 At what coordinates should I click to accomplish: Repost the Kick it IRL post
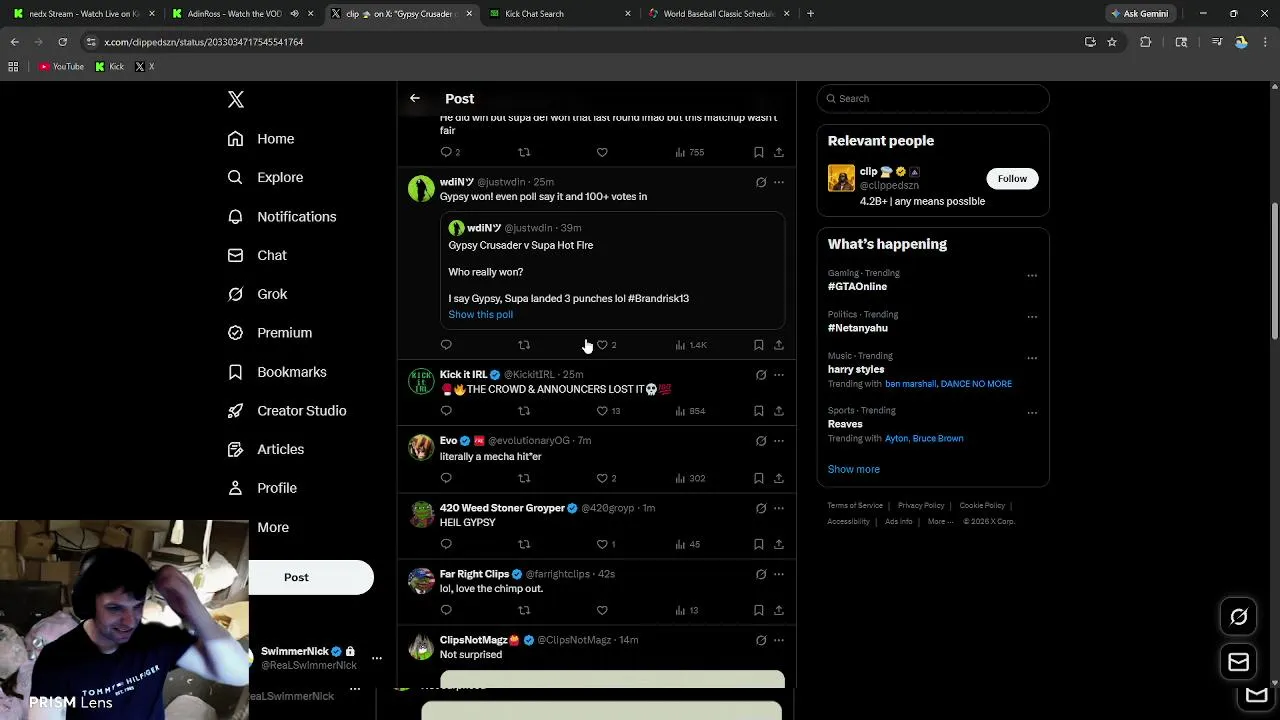[x=524, y=411]
